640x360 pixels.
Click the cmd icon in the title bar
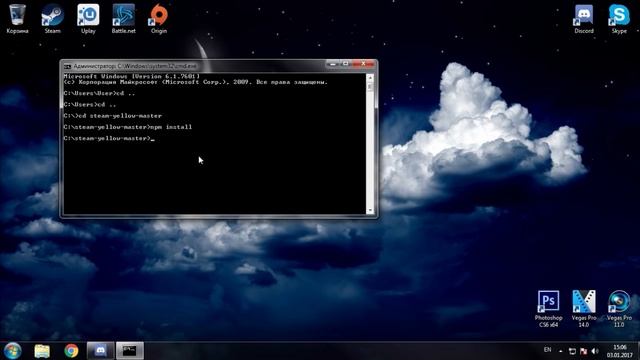pos(67,66)
